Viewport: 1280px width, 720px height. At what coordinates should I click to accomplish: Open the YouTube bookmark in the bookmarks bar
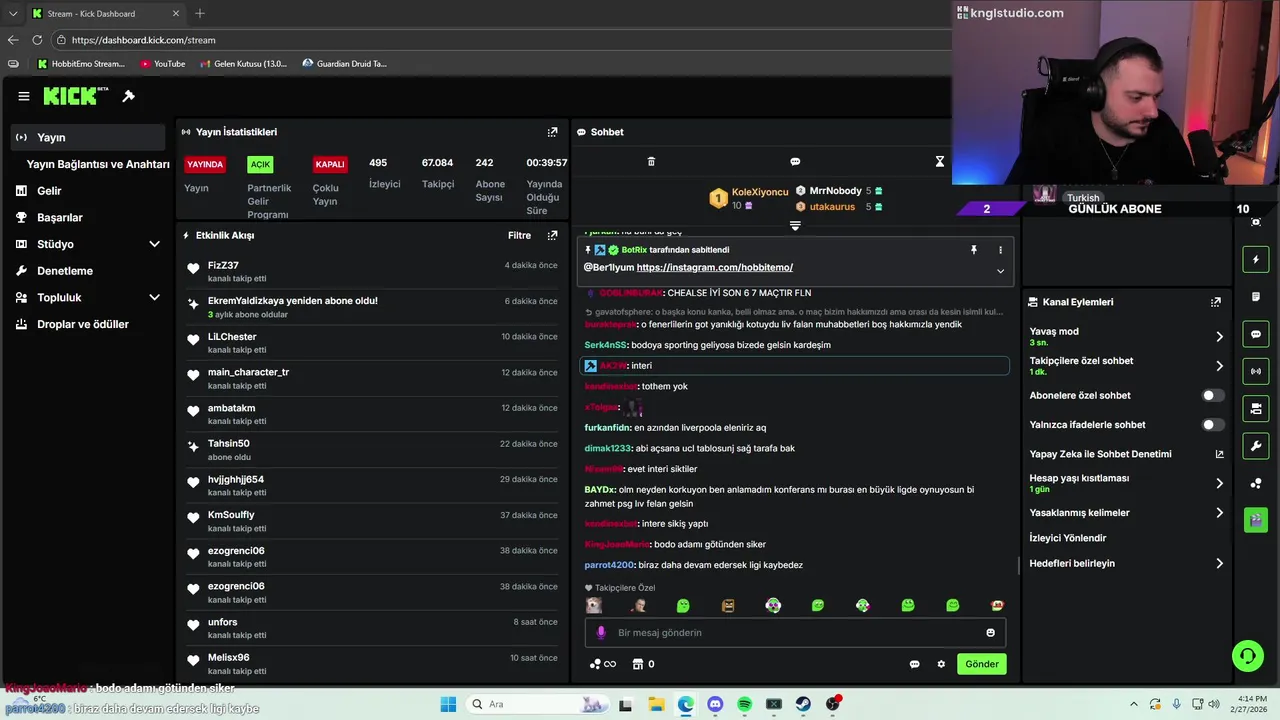pos(163,64)
